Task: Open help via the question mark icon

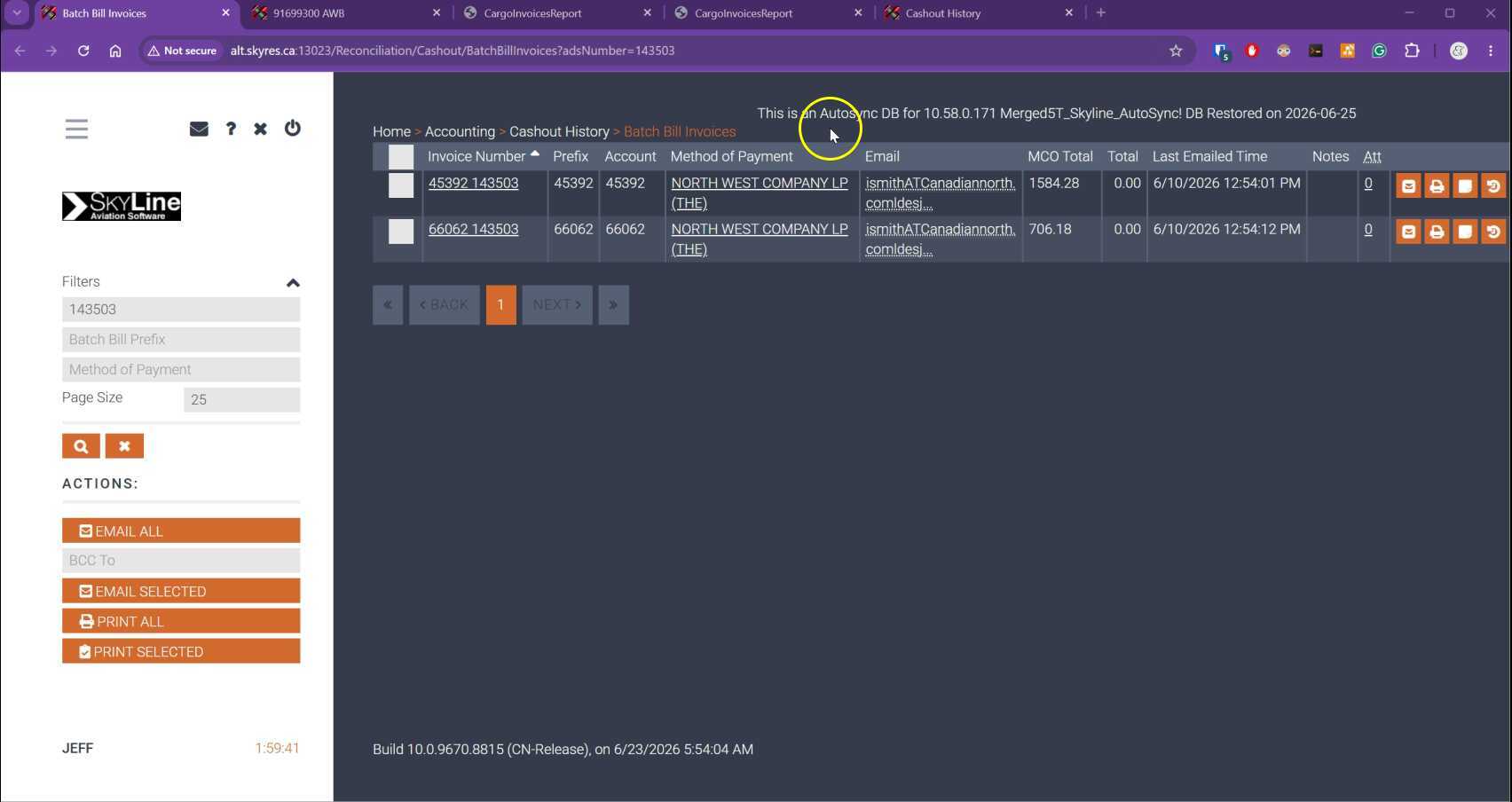Action: pos(231,129)
